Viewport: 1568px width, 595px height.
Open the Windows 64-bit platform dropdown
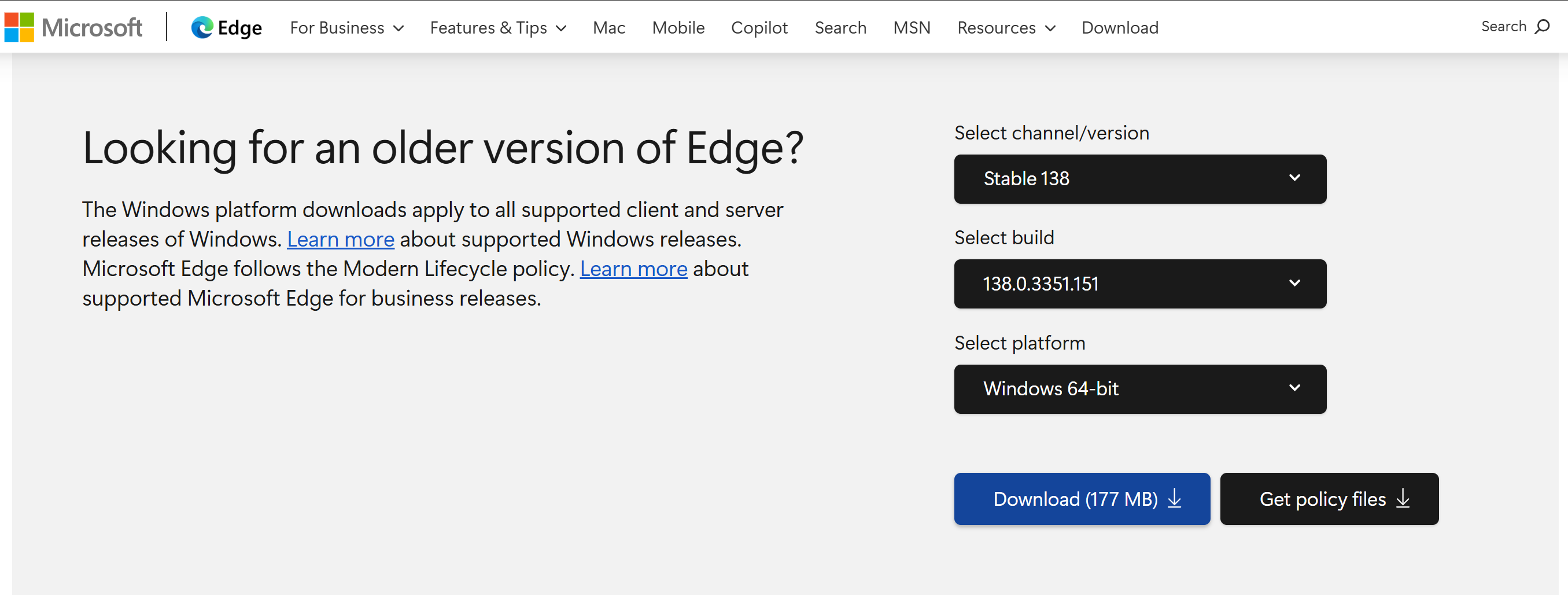pos(1139,388)
